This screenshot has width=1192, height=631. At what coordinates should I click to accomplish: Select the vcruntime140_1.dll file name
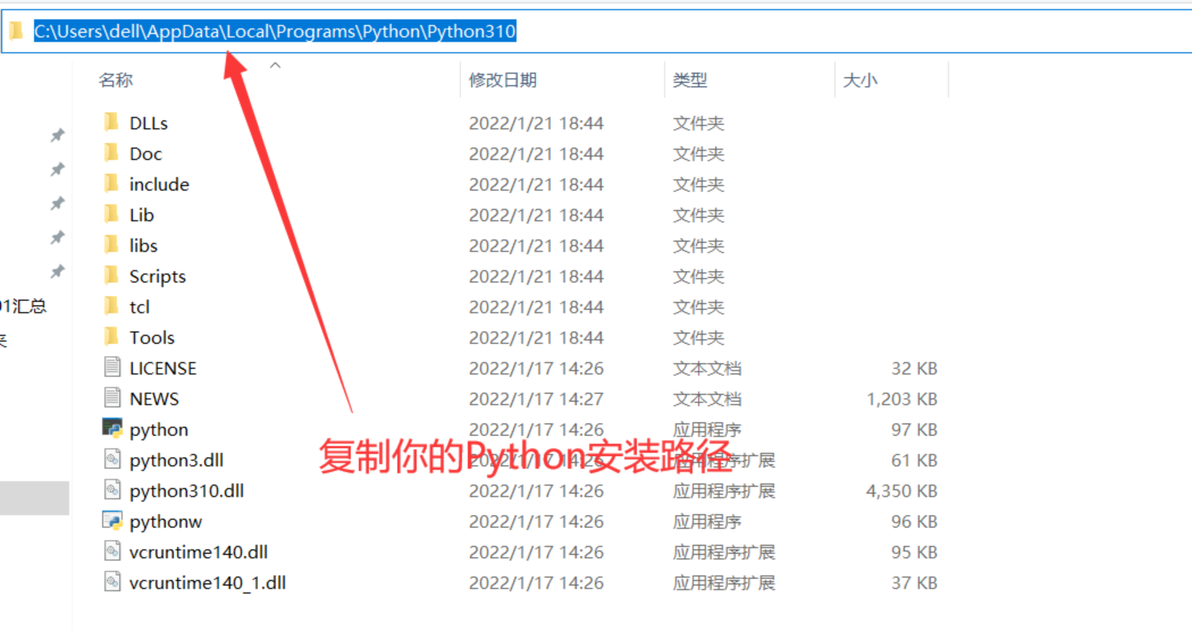coord(208,583)
